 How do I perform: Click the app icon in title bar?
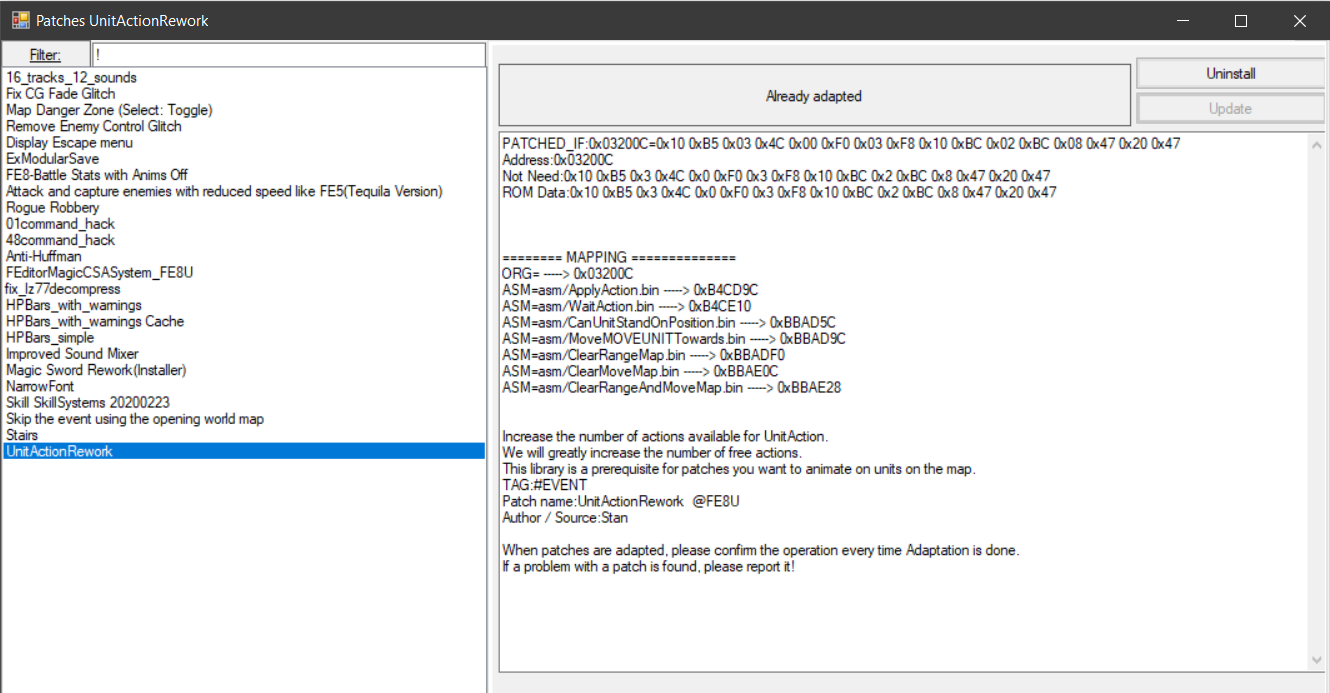(20, 20)
